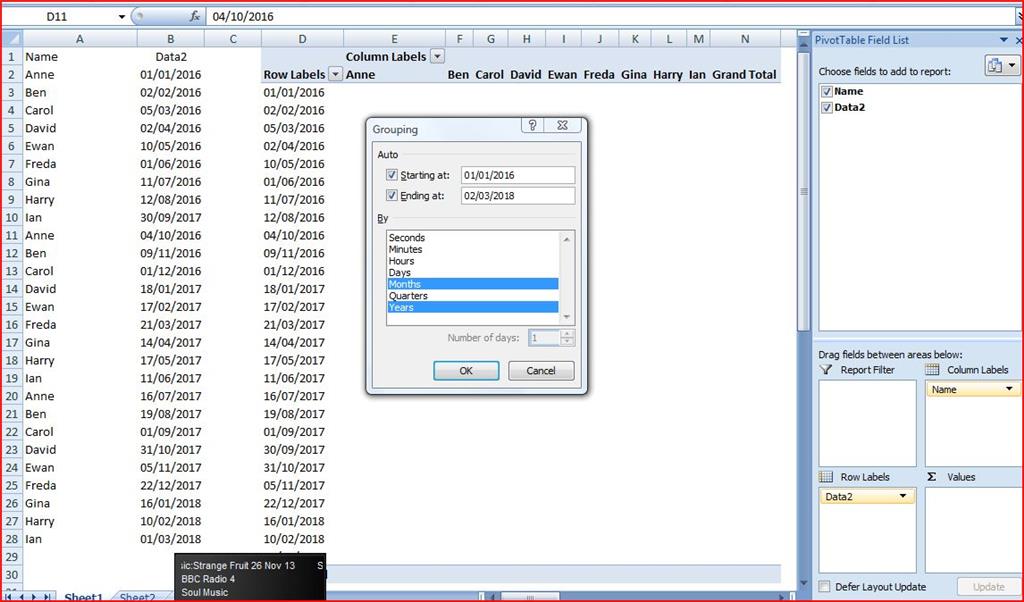Open the PivotTable Field List pane menu arrow
This screenshot has width=1024, height=602.
tap(1004, 40)
